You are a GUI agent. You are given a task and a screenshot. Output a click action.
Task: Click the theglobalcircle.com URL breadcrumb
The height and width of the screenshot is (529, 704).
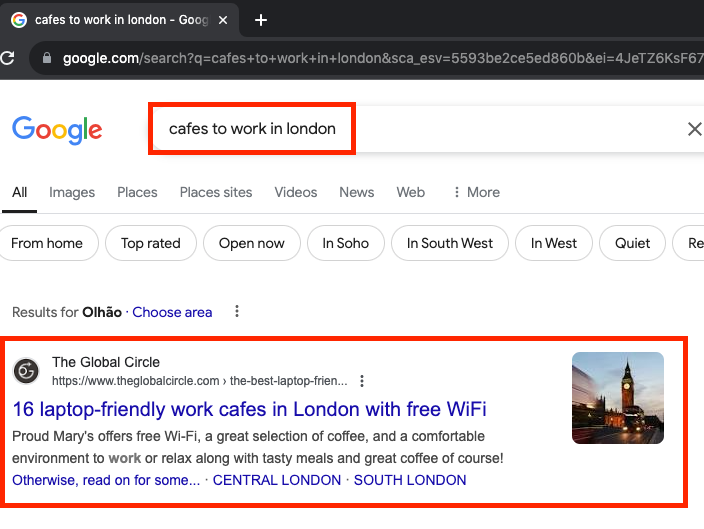199,381
